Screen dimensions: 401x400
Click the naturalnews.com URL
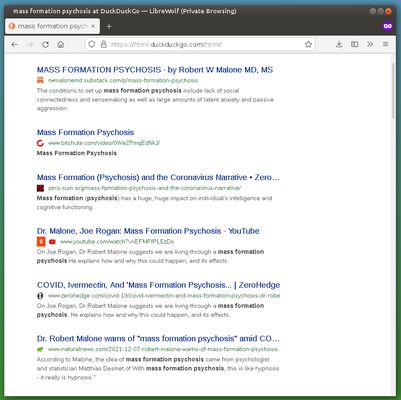(164, 349)
